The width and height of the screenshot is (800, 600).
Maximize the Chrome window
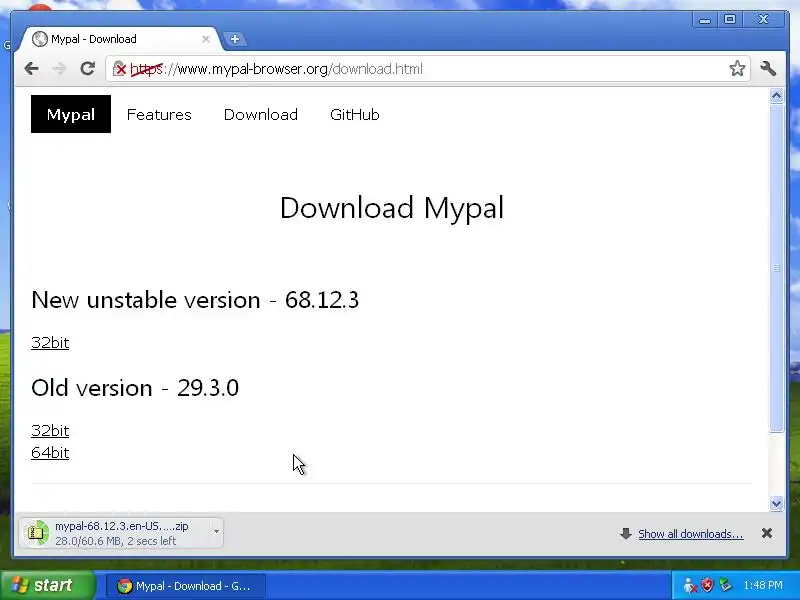tap(730, 19)
